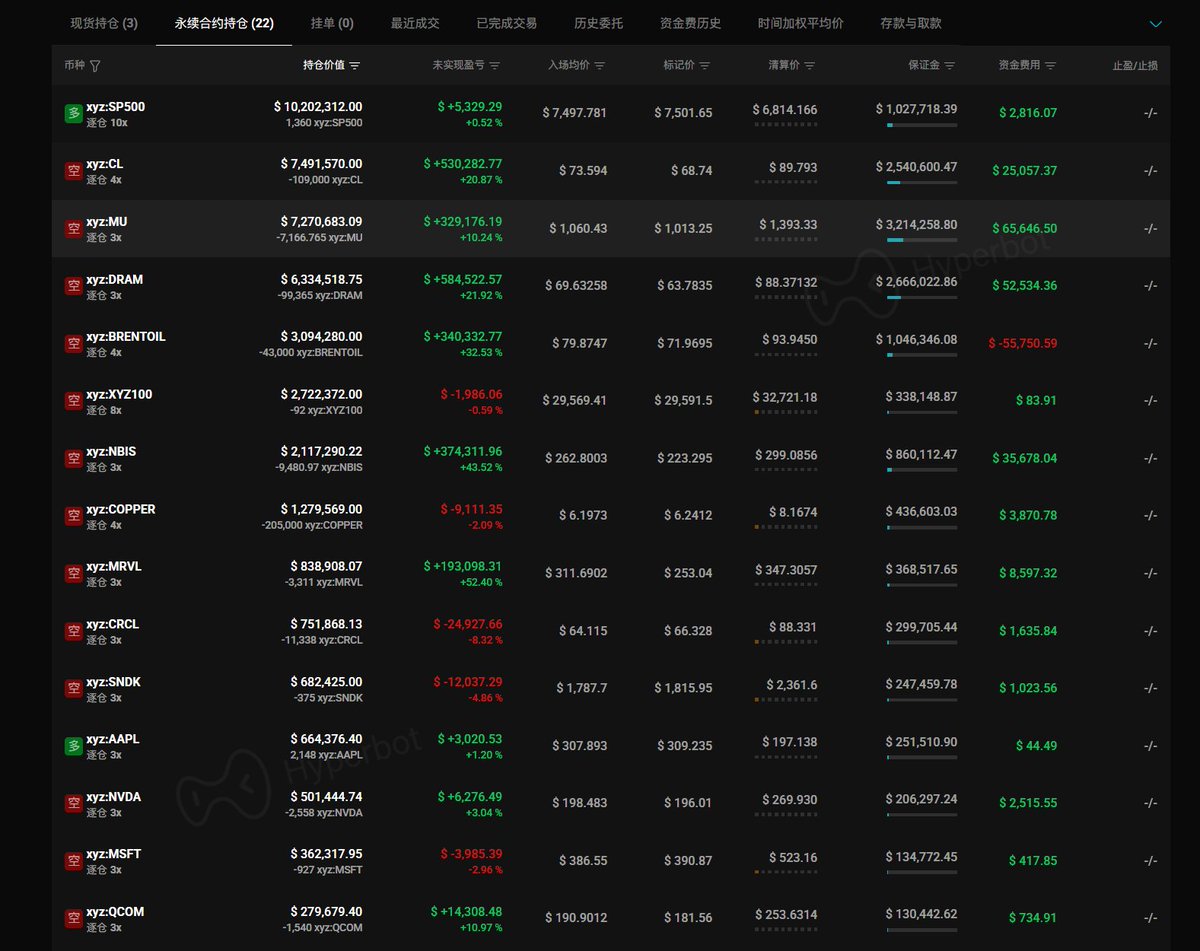Click the short badge on xyz:MU row
This screenshot has height=951, width=1200.
tap(73, 229)
